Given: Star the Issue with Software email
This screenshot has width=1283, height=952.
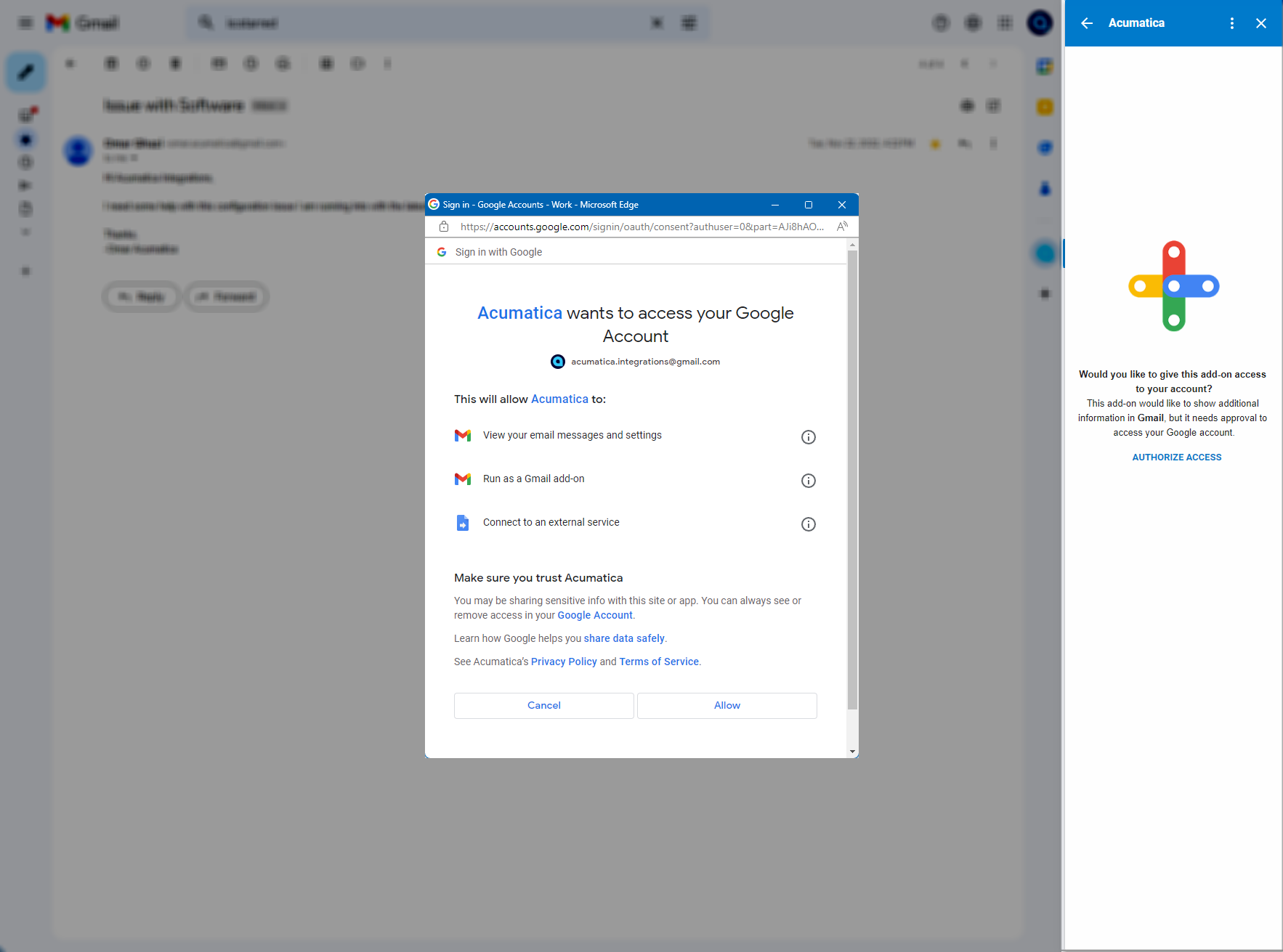Looking at the screenshot, I should (x=935, y=144).
